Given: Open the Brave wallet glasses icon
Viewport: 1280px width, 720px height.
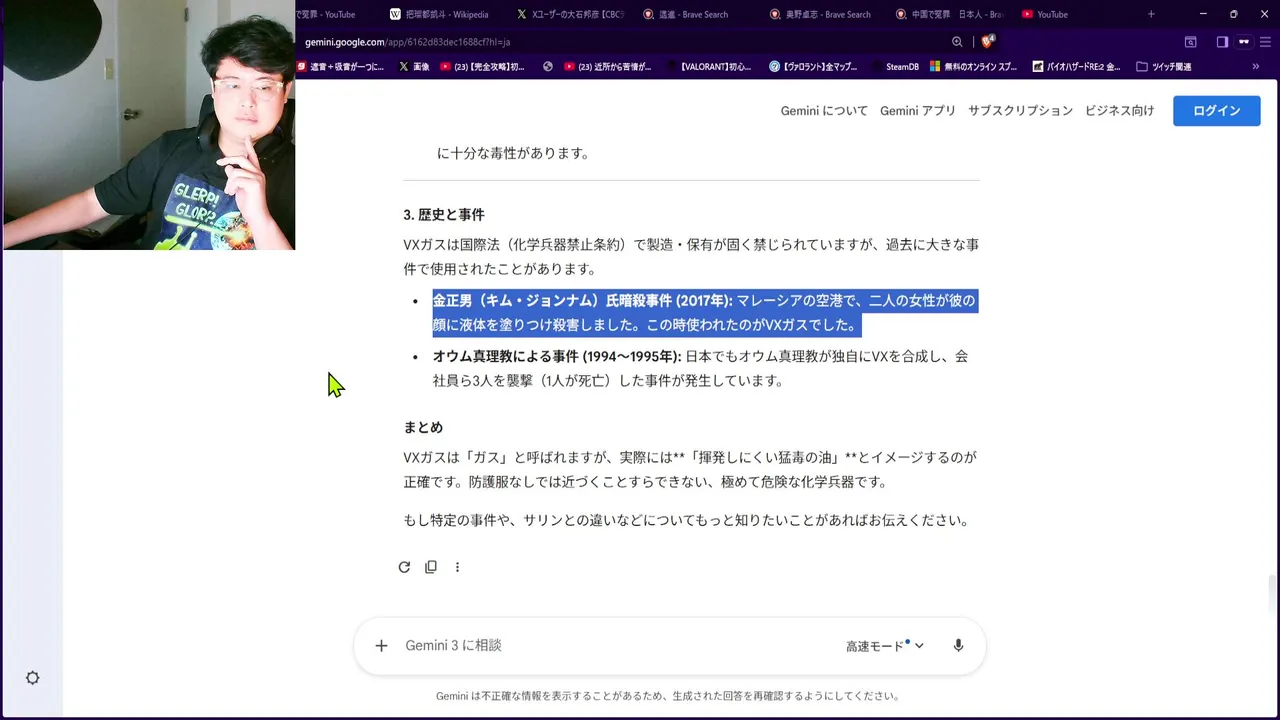Looking at the screenshot, I should (x=1244, y=42).
